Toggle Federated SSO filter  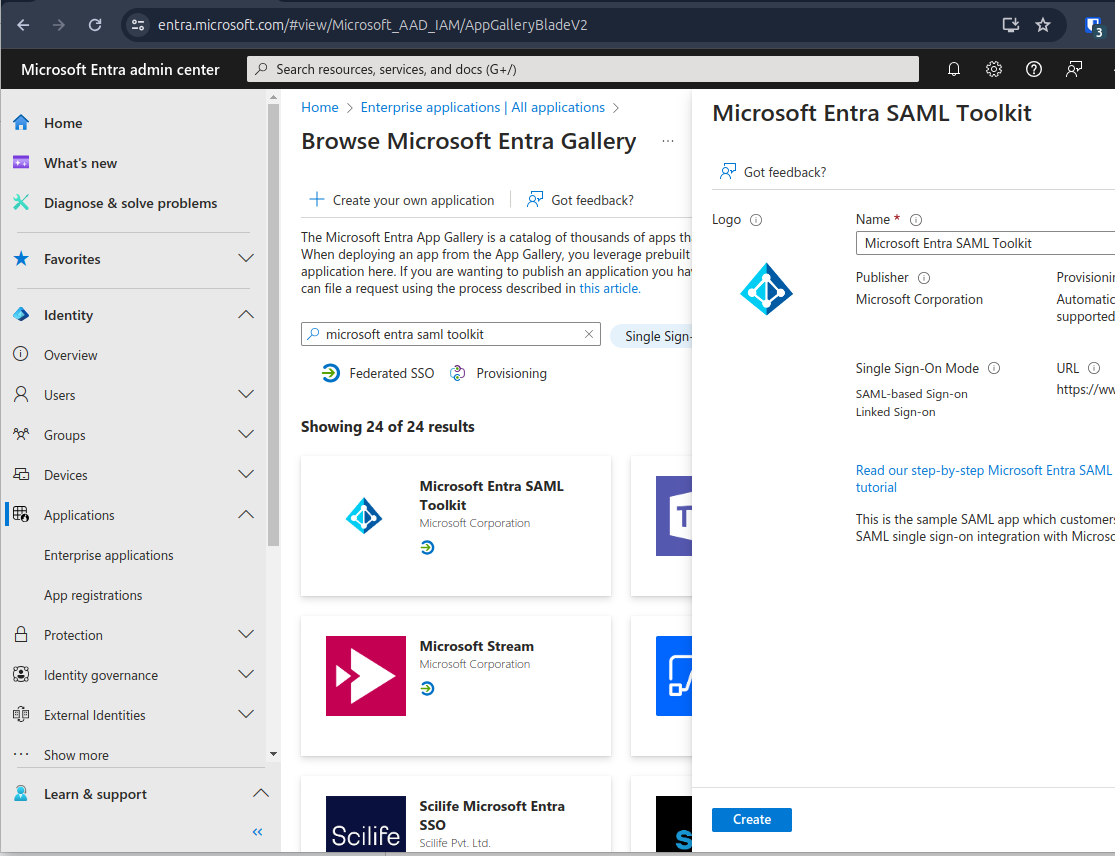(378, 373)
